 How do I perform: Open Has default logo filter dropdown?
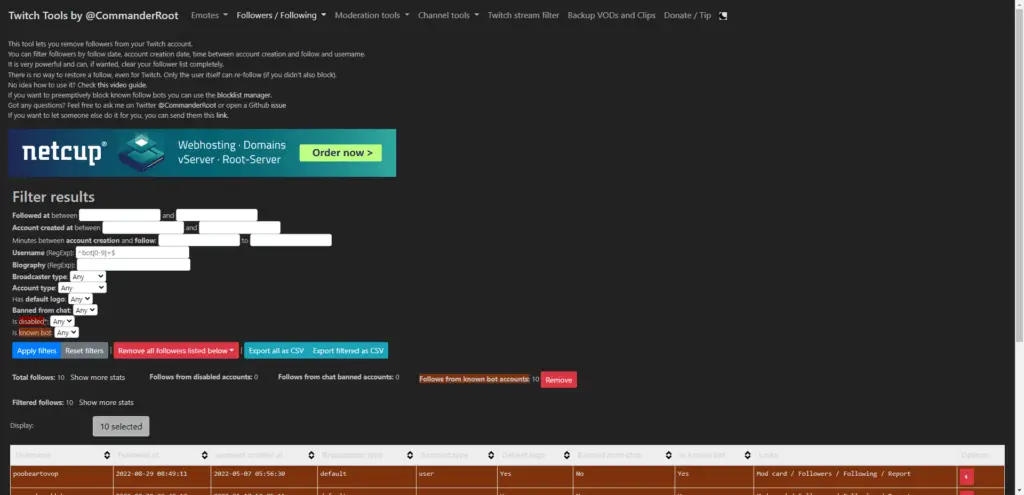click(x=80, y=299)
